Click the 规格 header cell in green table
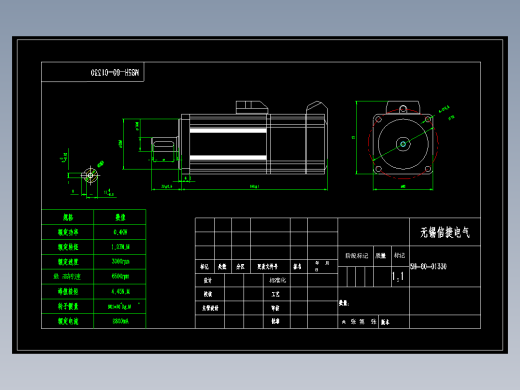520x390 pixels. click(68, 217)
